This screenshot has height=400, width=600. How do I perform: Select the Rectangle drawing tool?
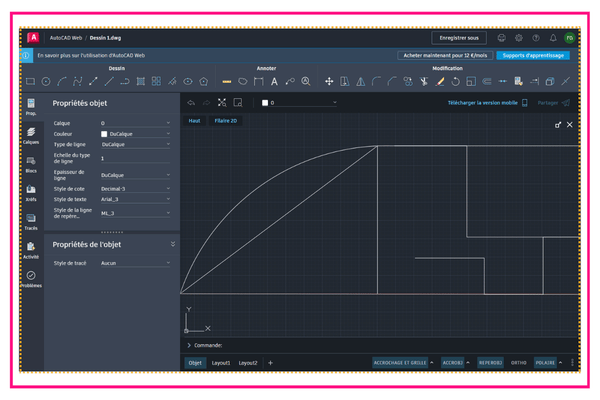click(30, 81)
